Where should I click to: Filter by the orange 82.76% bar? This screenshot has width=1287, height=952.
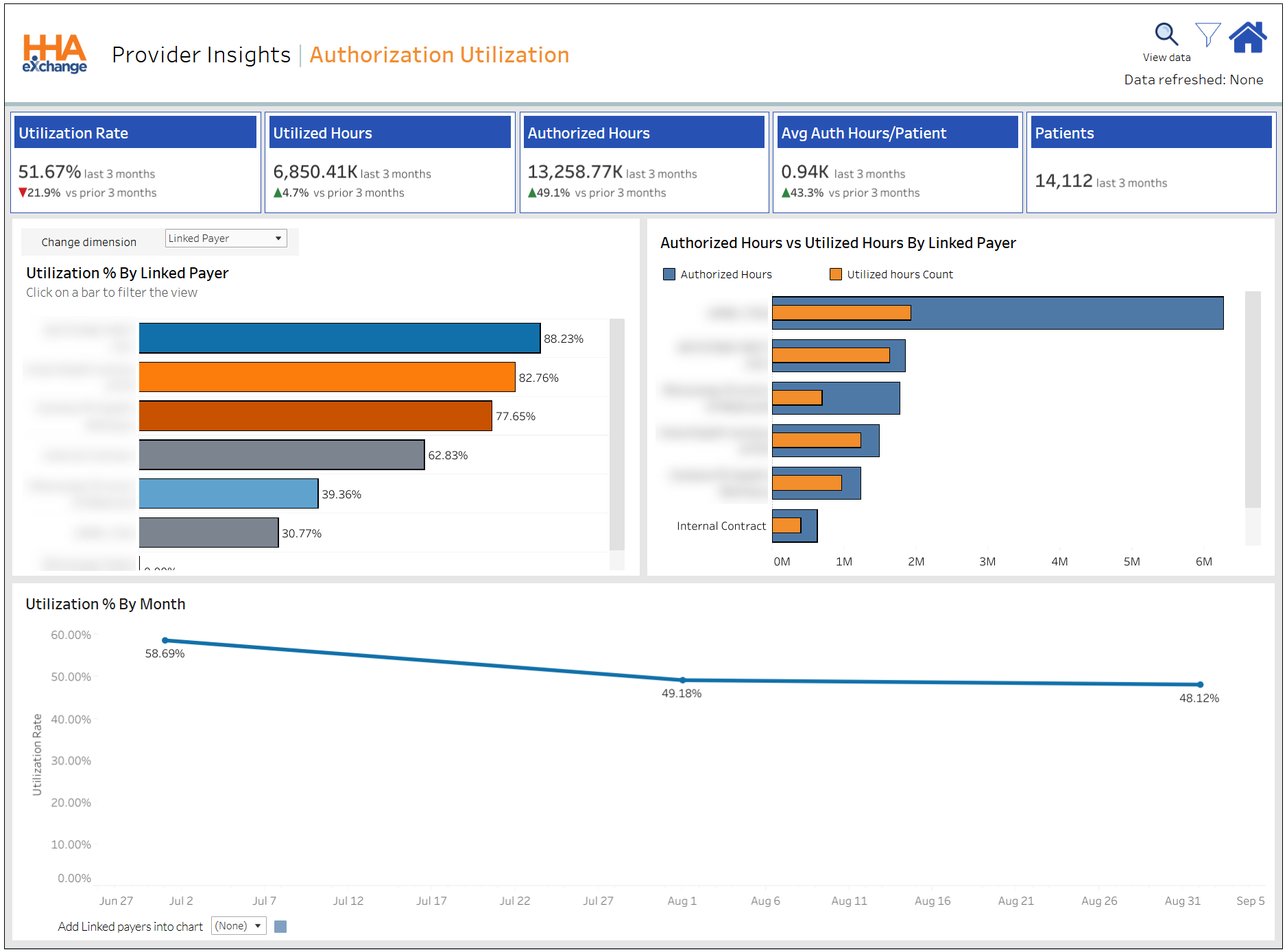click(326, 377)
